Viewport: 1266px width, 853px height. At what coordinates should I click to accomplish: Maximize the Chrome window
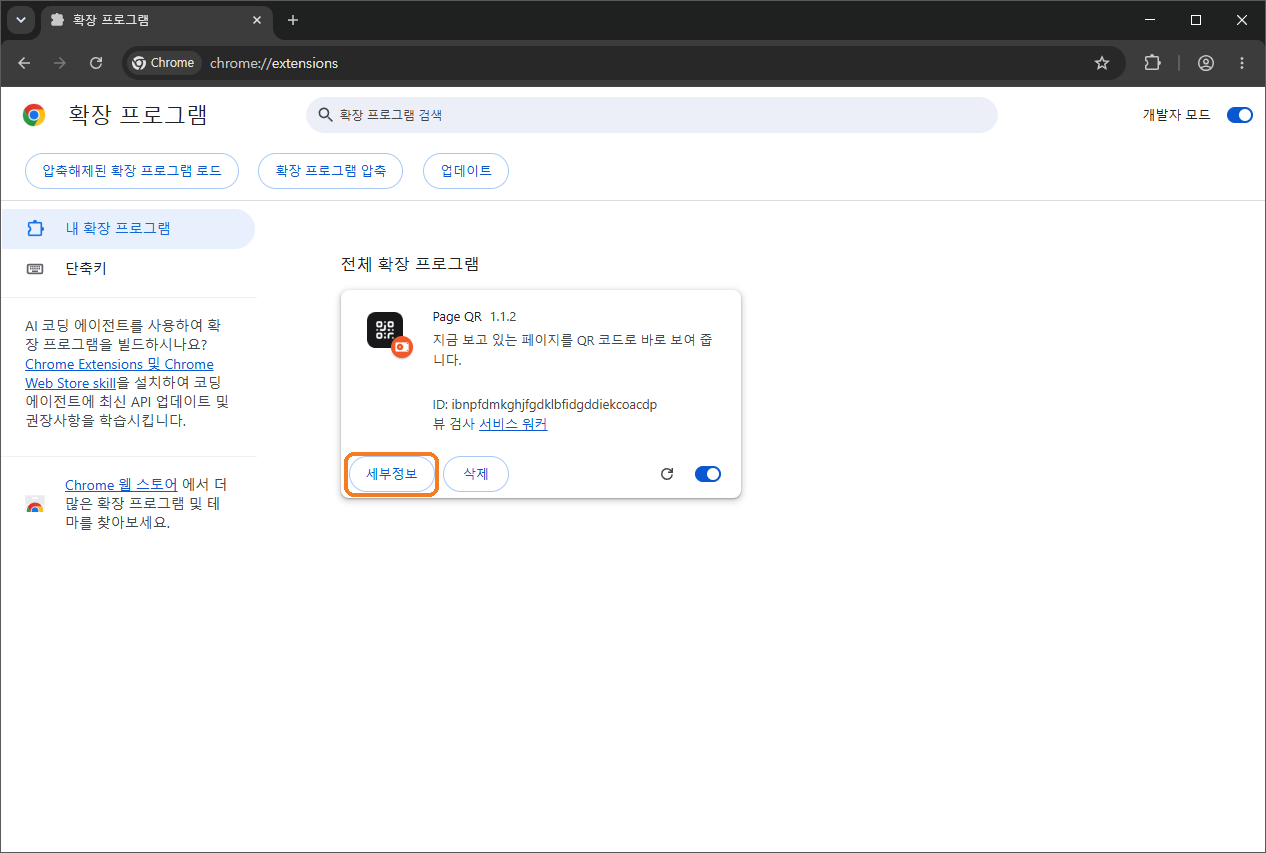1196,20
